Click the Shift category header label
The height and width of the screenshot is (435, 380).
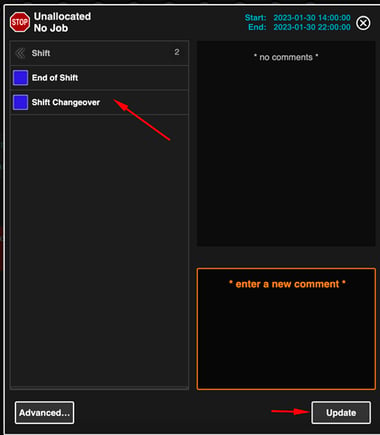[x=41, y=53]
